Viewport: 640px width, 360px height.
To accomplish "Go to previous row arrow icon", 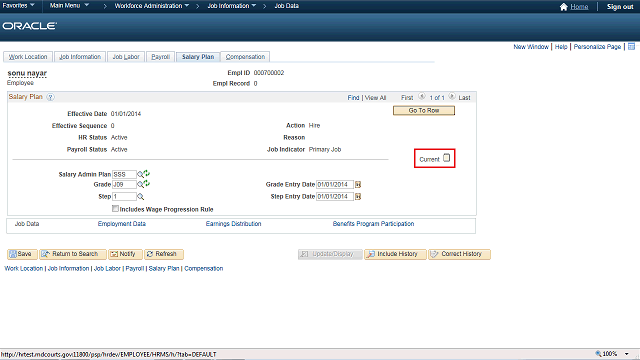I will coord(422,97).
